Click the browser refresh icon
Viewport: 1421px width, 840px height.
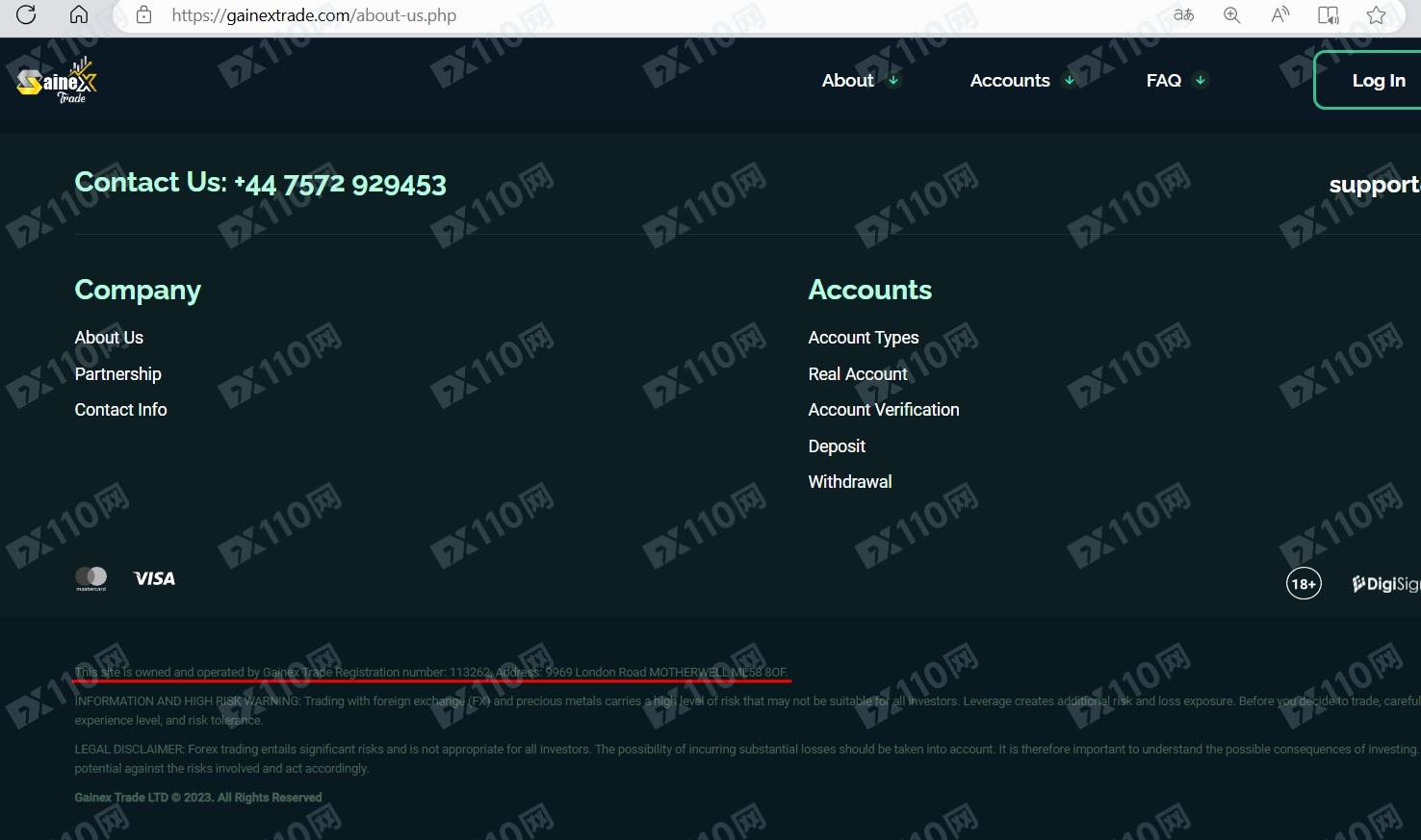[26, 14]
